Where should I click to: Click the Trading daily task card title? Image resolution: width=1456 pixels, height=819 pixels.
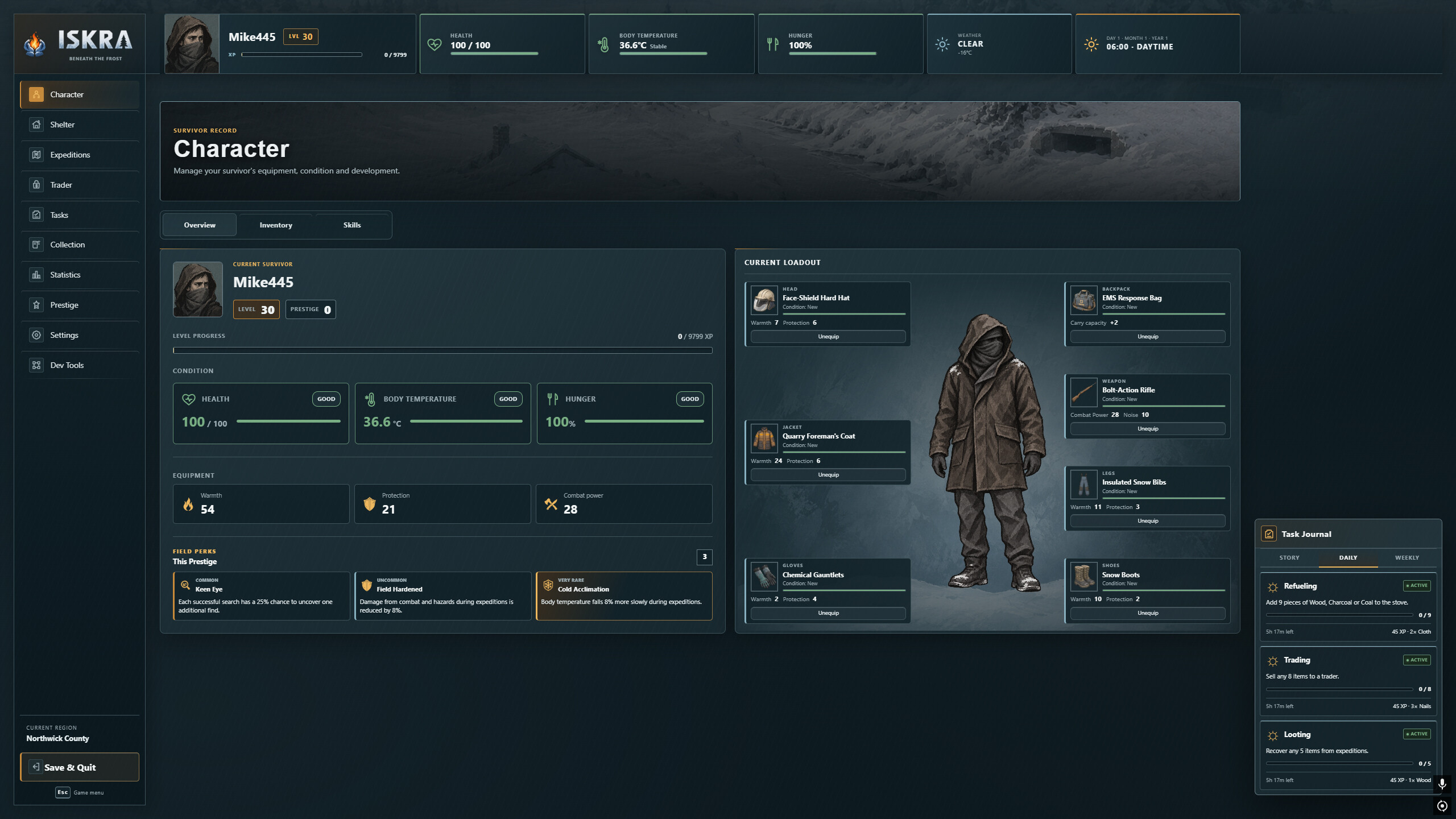(1297, 660)
